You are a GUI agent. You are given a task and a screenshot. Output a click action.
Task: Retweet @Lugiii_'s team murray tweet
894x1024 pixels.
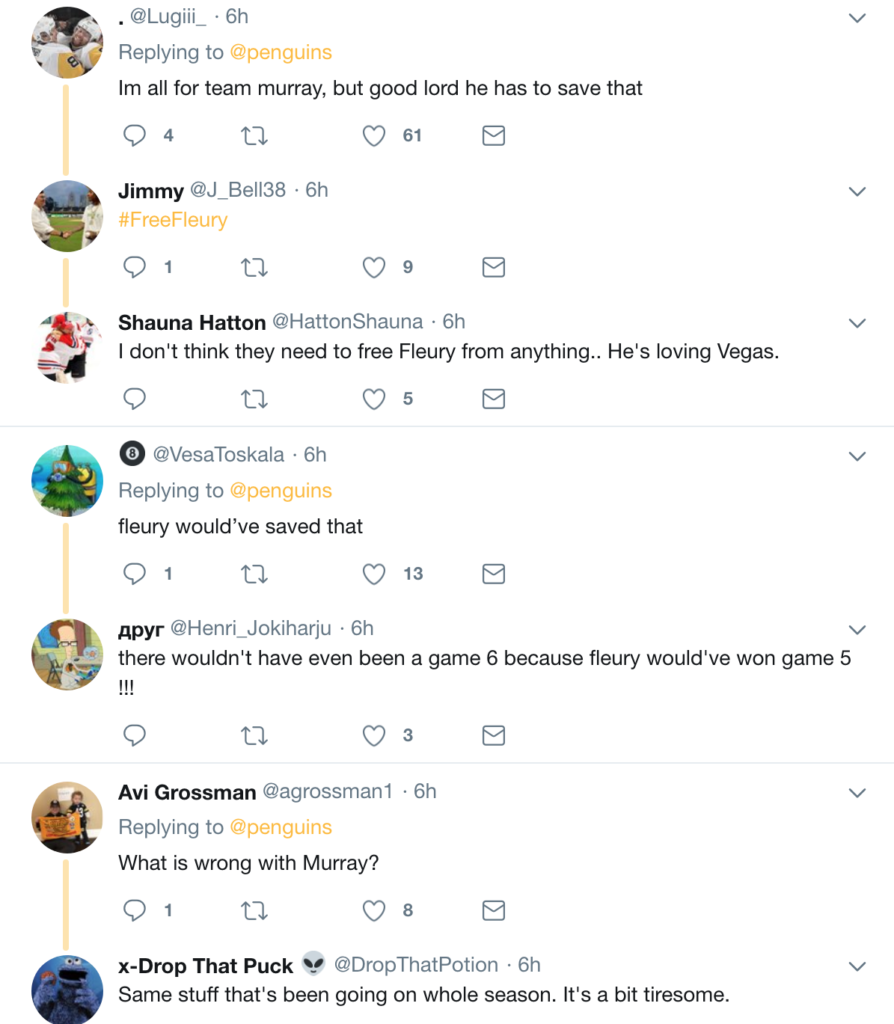tap(254, 135)
